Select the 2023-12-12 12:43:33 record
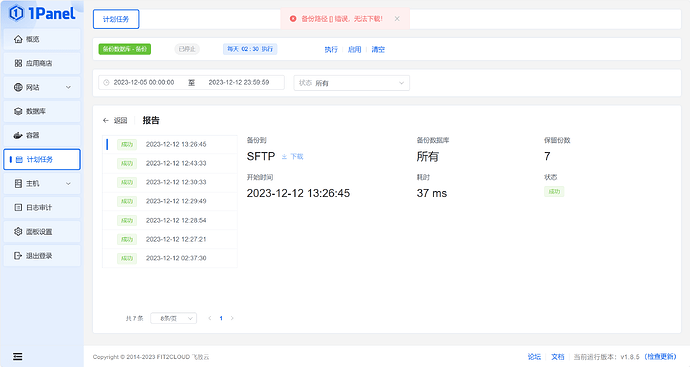 click(x=170, y=163)
